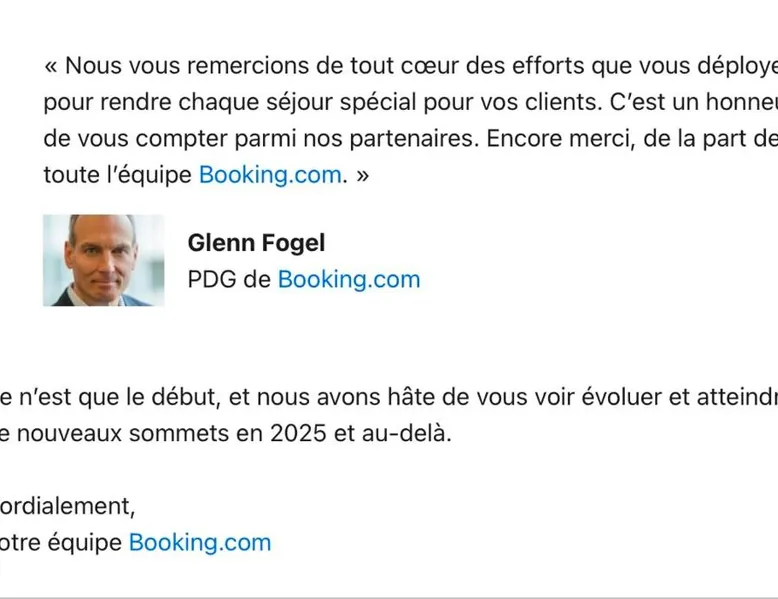The image size is (778, 599).
Task: Click the closing » quotation mark
Action: [x=362, y=176]
